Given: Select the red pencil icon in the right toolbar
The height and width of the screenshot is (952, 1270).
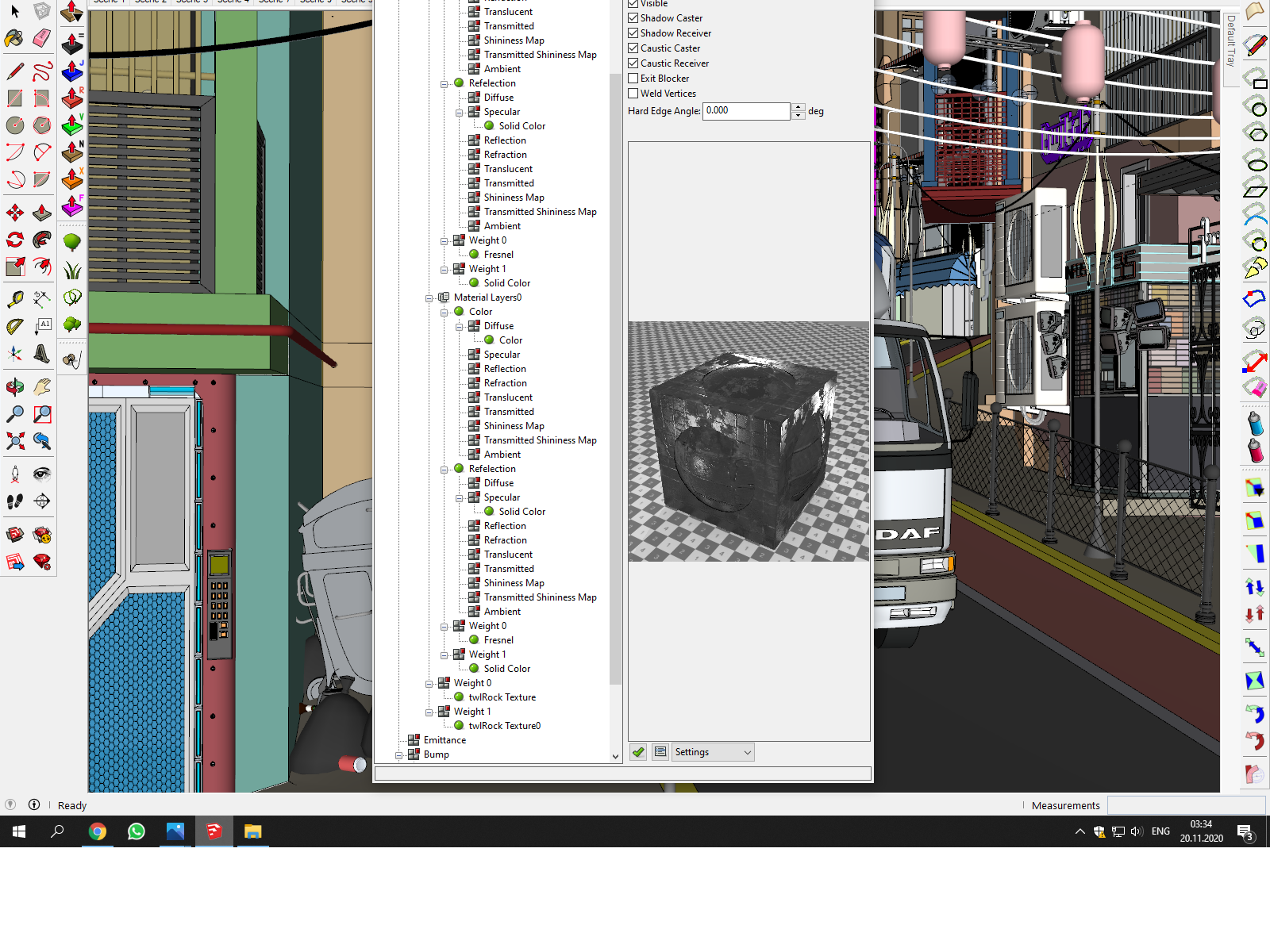Looking at the screenshot, I should click(x=1256, y=45).
